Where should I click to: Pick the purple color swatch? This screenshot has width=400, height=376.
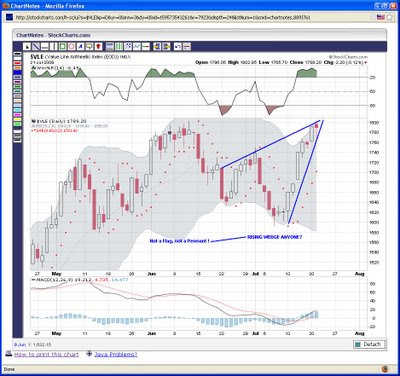click(x=18, y=82)
